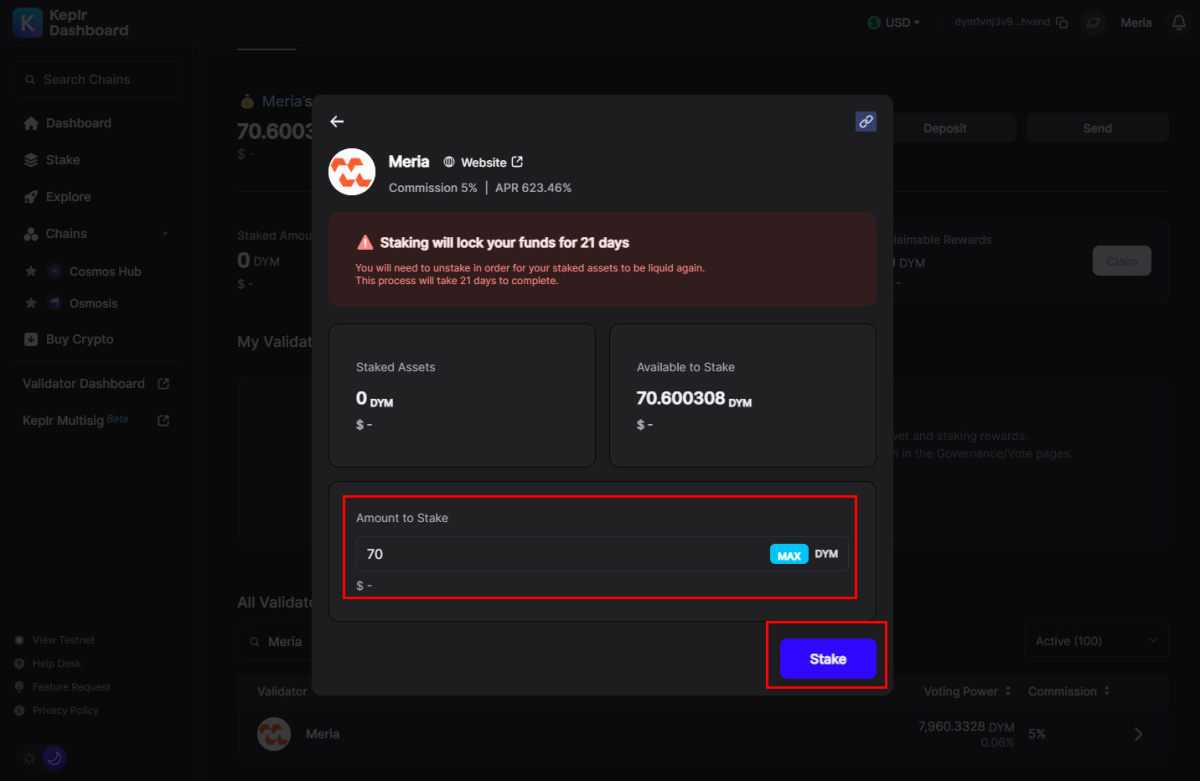Screen dimensions: 1200x781
Task: Go back using the modal's back arrow
Action: point(337,121)
